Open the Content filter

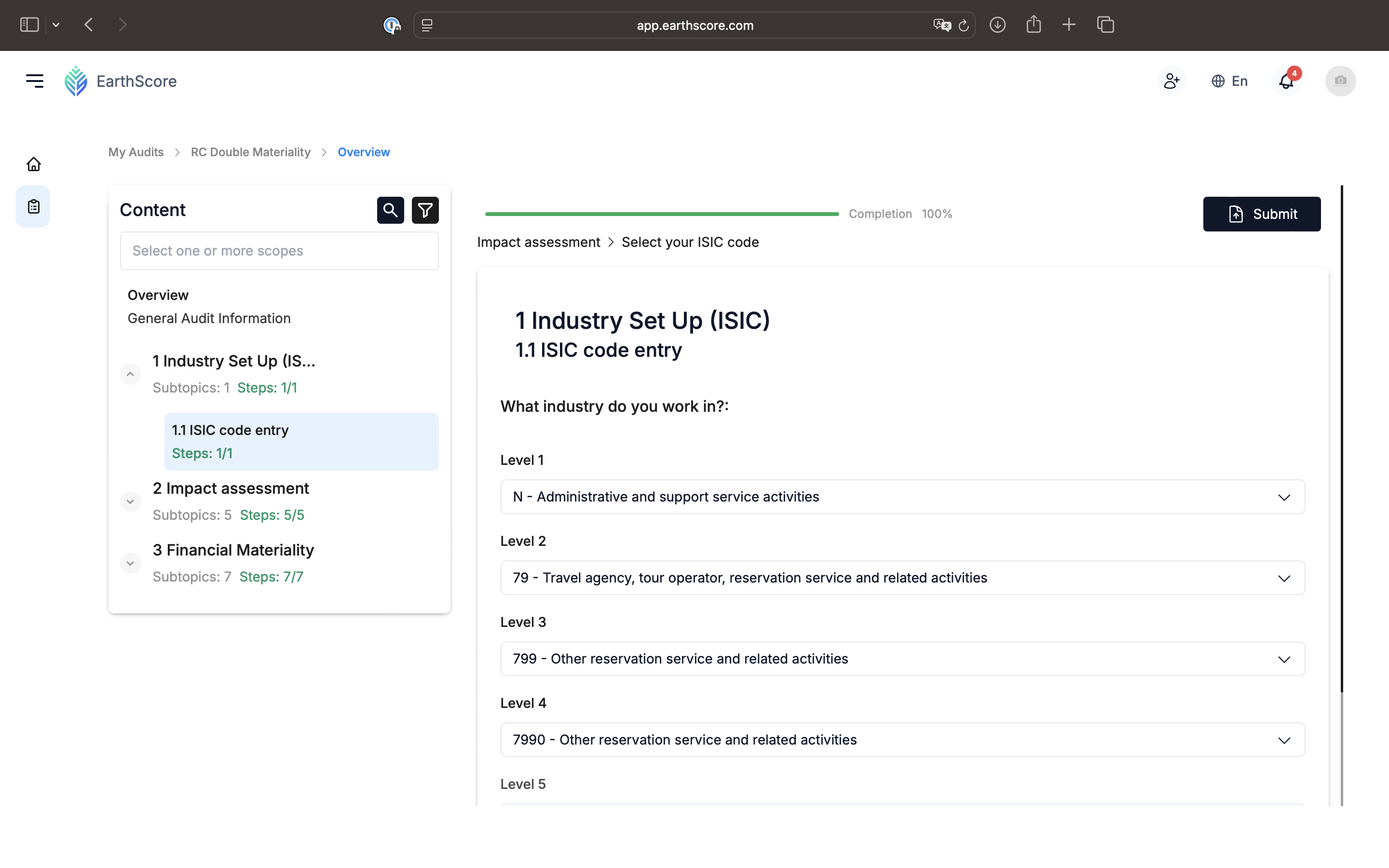click(x=425, y=210)
